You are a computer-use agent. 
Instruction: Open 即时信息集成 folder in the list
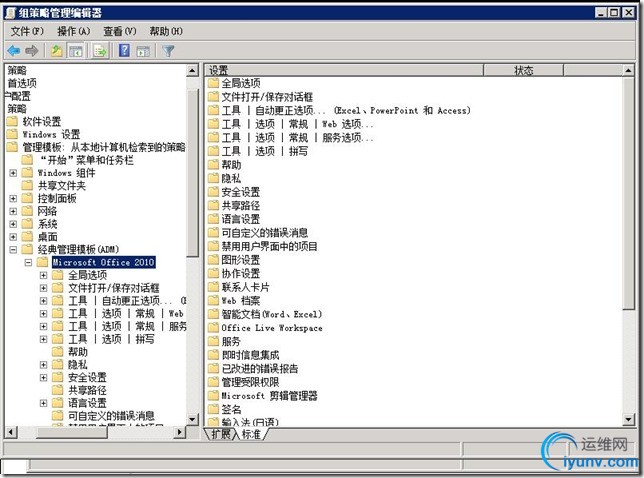pyautogui.click(x=251, y=355)
